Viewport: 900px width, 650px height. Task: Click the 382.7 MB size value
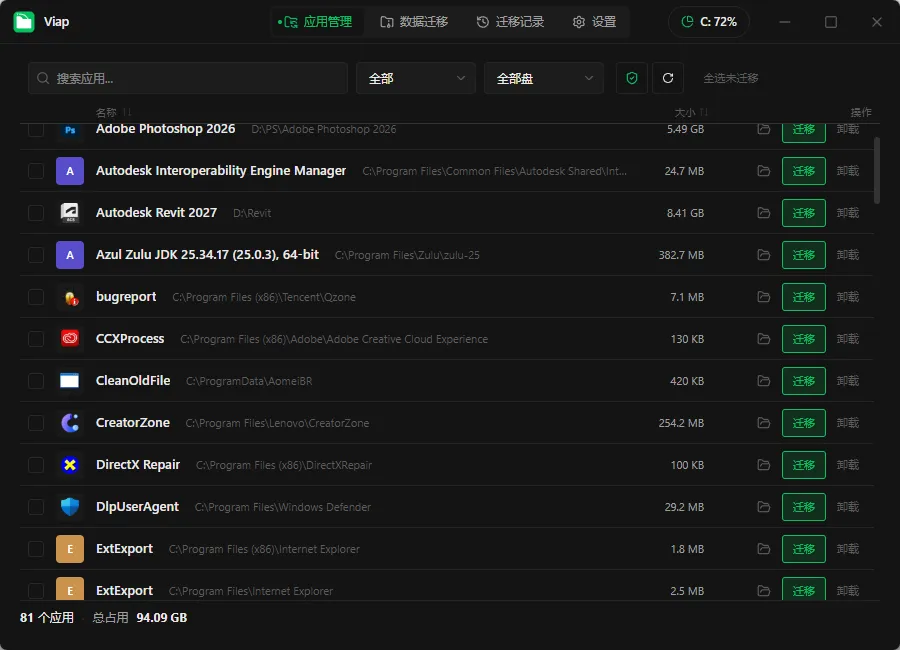pos(681,255)
